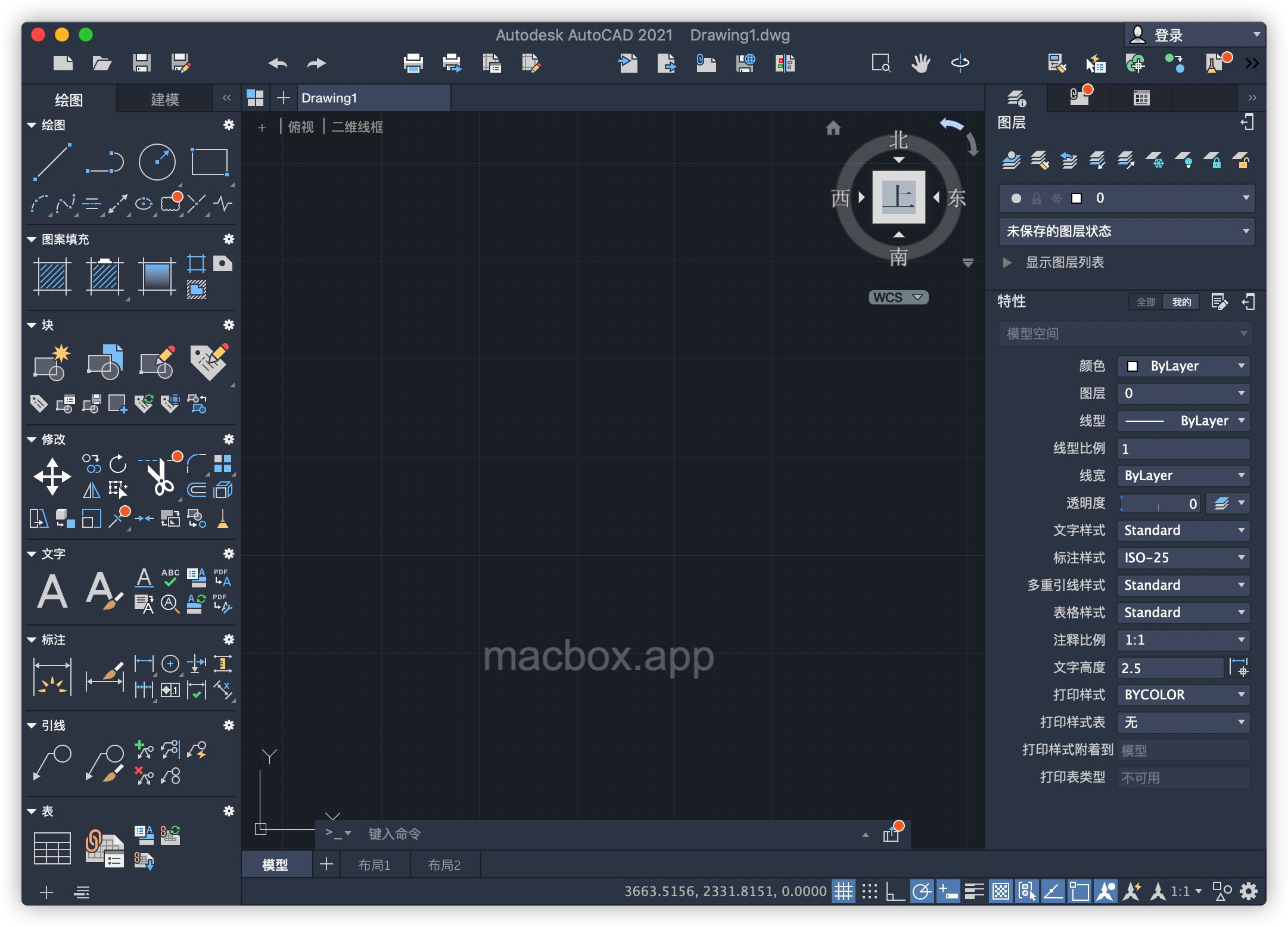
Task: Click the Undo arrow in toolbar
Action: pyautogui.click(x=278, y=63)
